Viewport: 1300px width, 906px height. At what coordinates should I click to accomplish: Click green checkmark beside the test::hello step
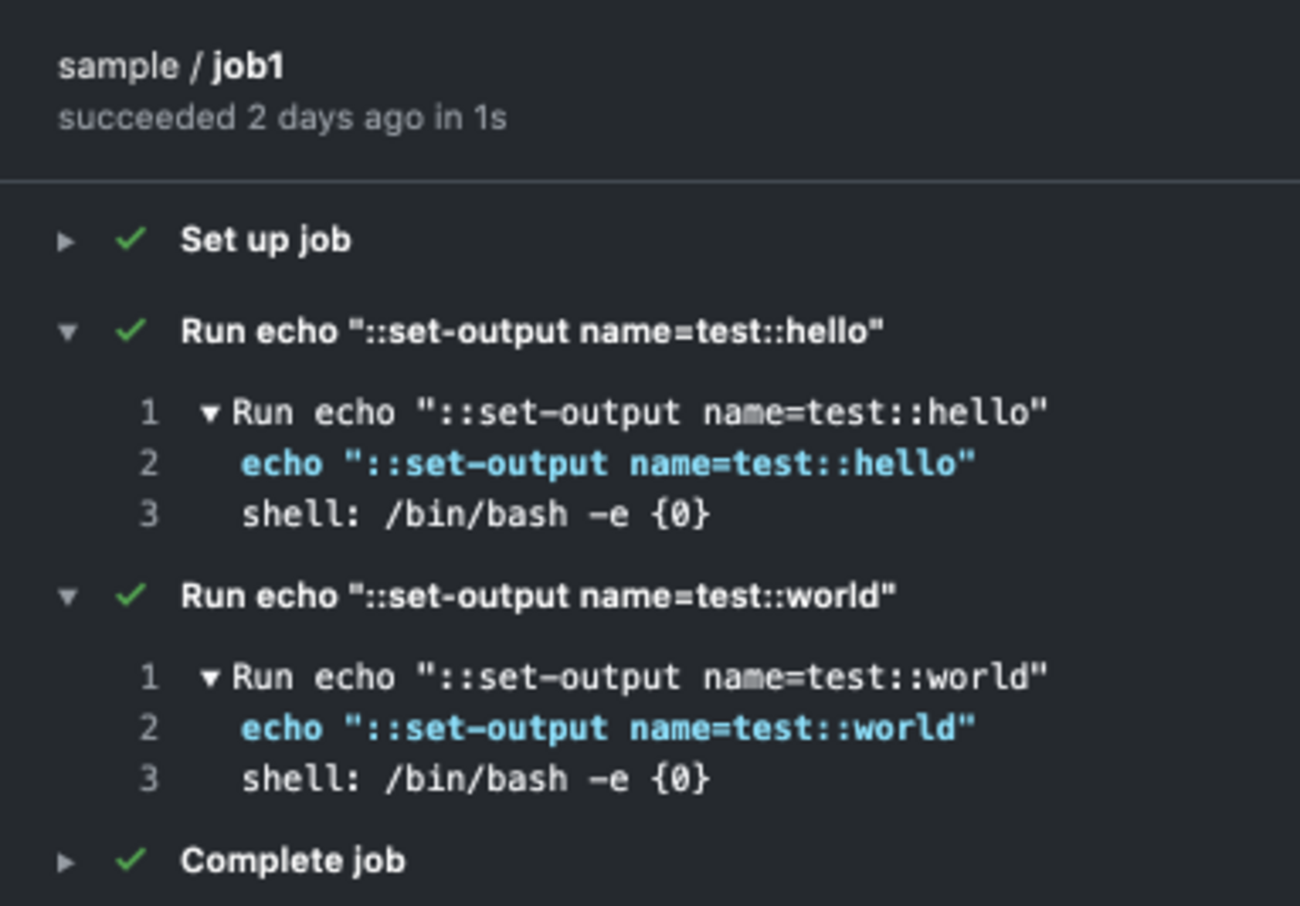click(131, 331)
